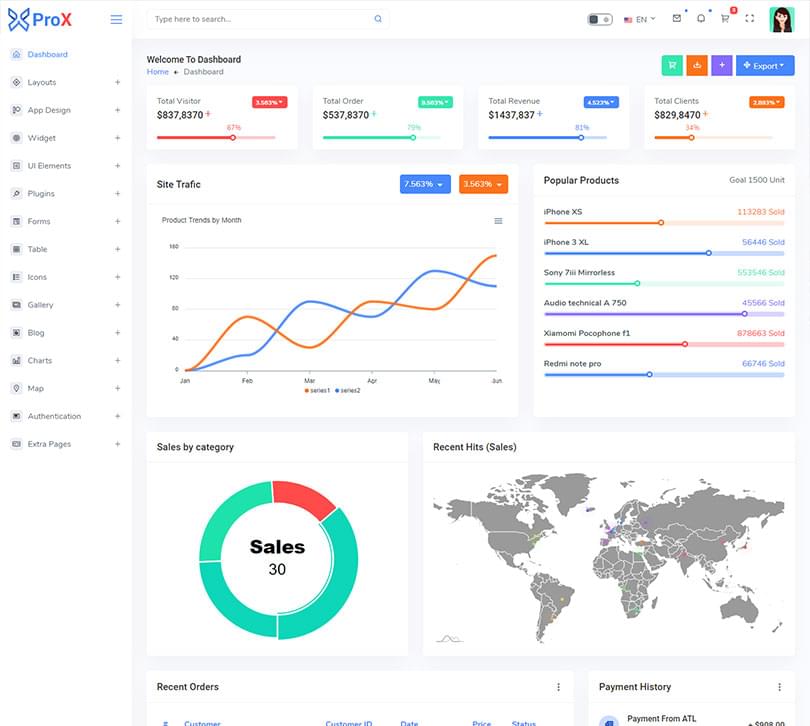Click the purple plus button
810x726 pixels.
[x=722, y=65]
